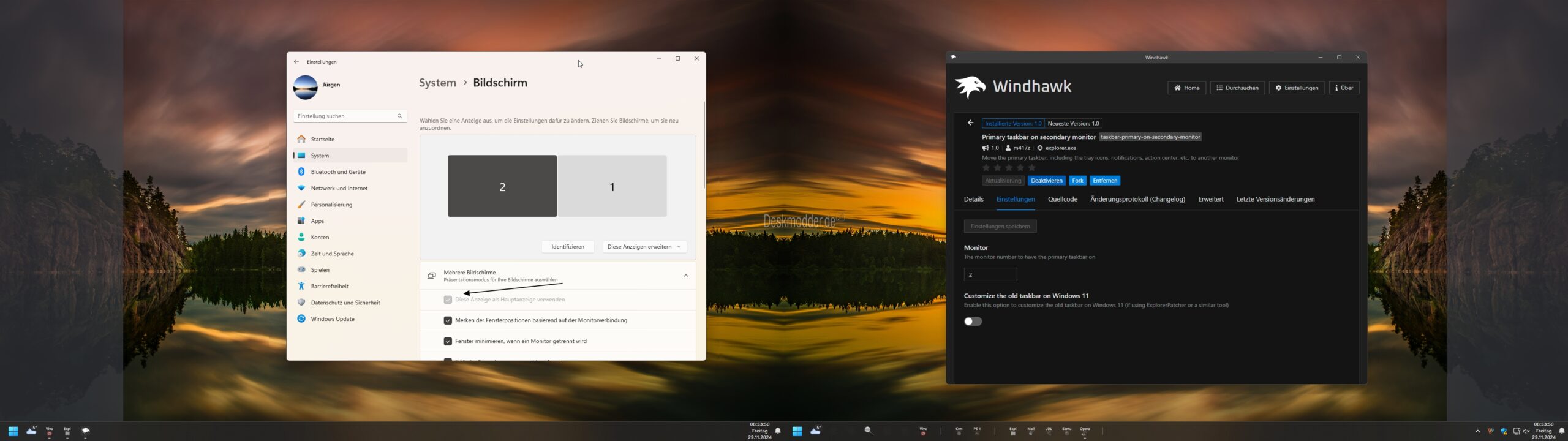Open Windows Update in the sidebar
Image resolution: width=1568 pixels, height=441 pixels.
(x=350, y=319)
